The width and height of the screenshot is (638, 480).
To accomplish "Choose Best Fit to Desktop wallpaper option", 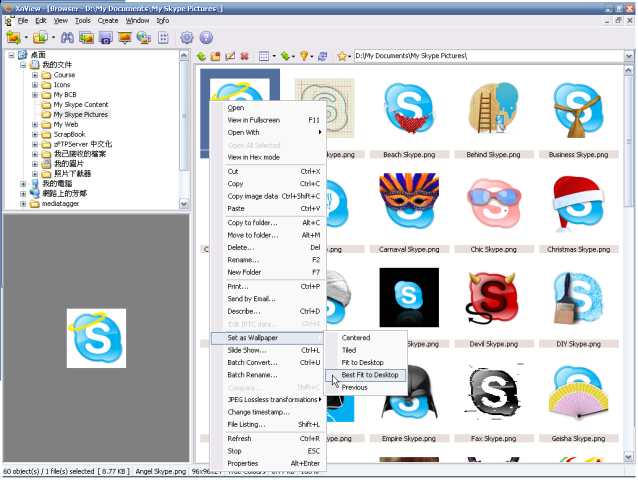I will click(366, 375).
